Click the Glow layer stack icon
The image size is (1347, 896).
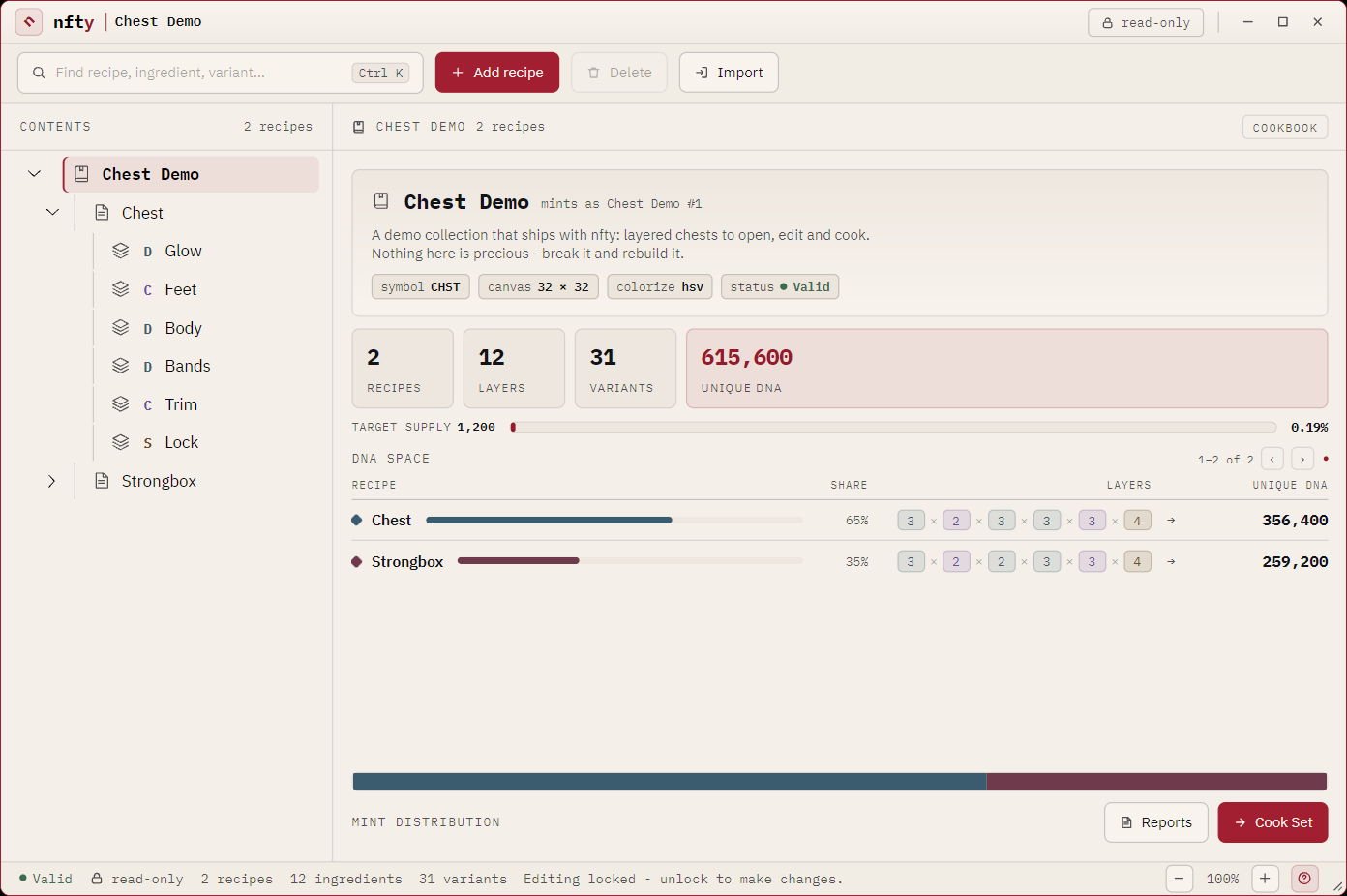121,251
